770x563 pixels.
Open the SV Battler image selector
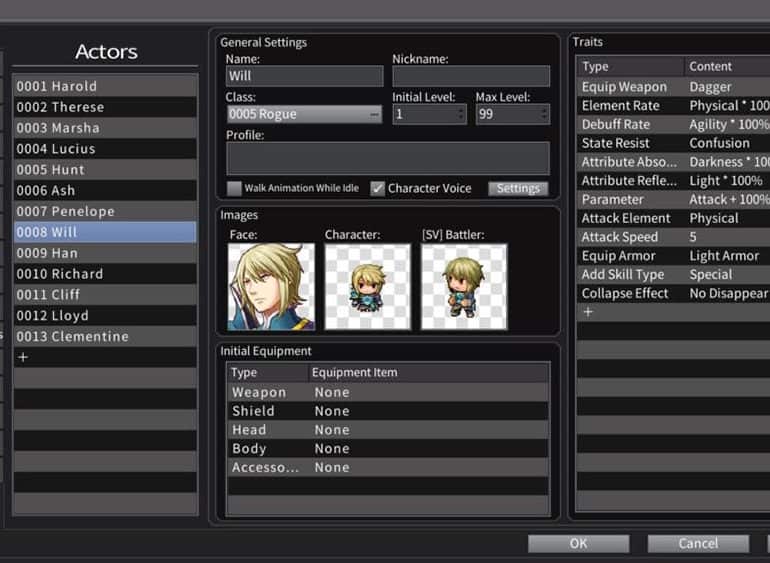point(463,286)
